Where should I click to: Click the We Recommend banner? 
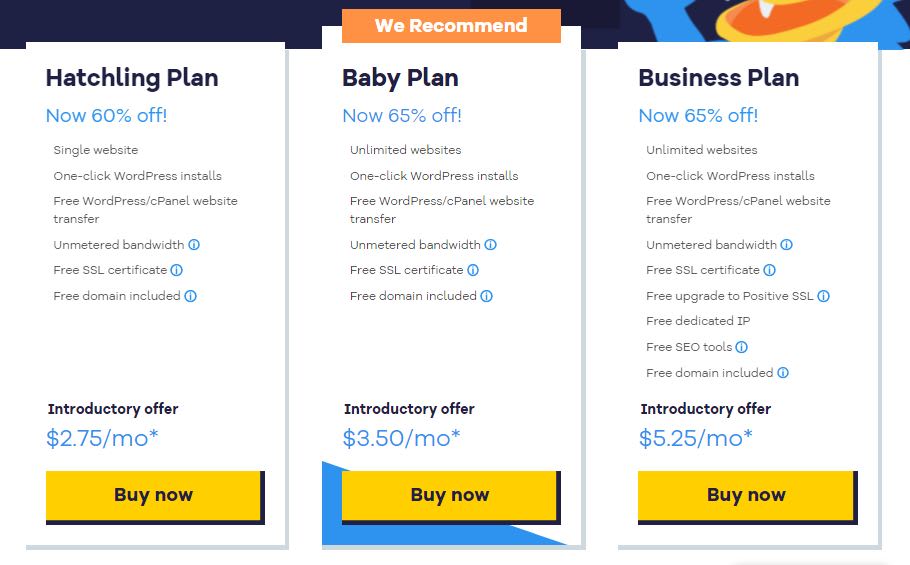[x=451, y=26]
